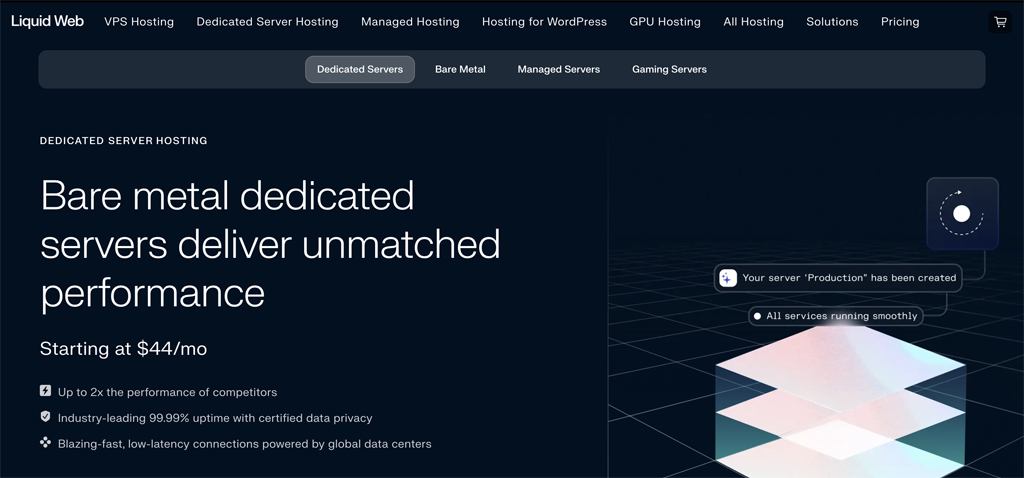Open Hosting for WordPress menu

pyautogui.click(x=544, y=22)
